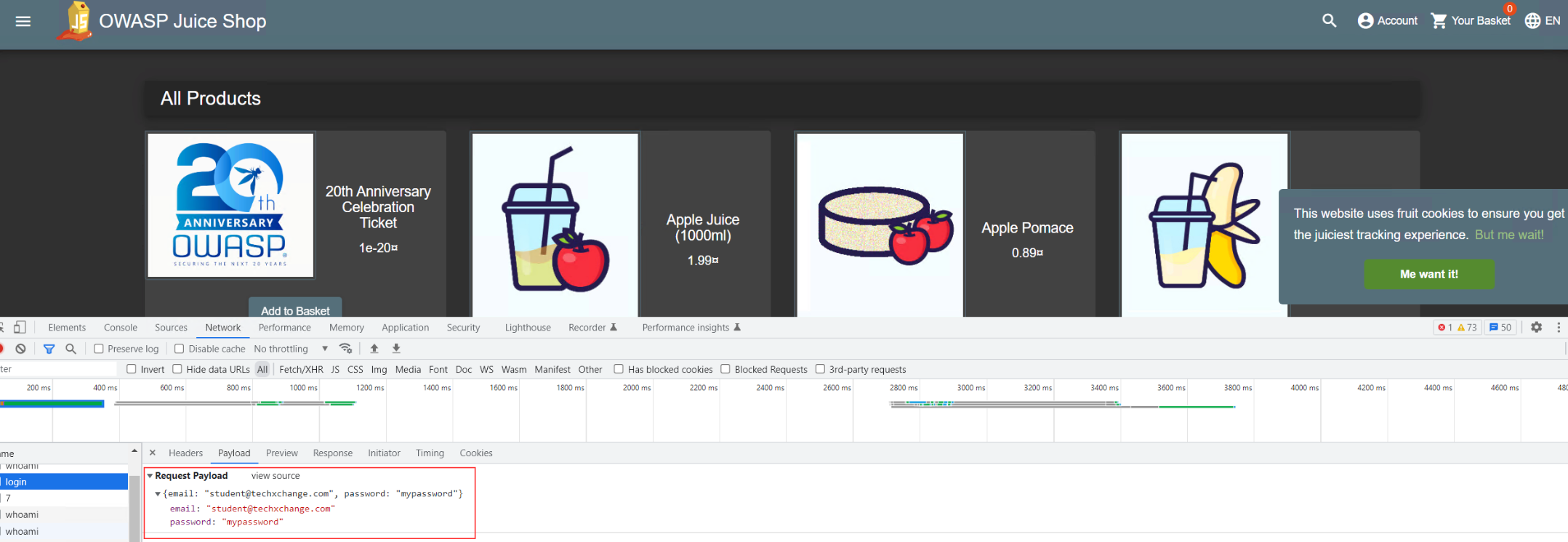The image size is (1568, 542).
Task: Open the Preview tab of request
Action: click(282, 453)
